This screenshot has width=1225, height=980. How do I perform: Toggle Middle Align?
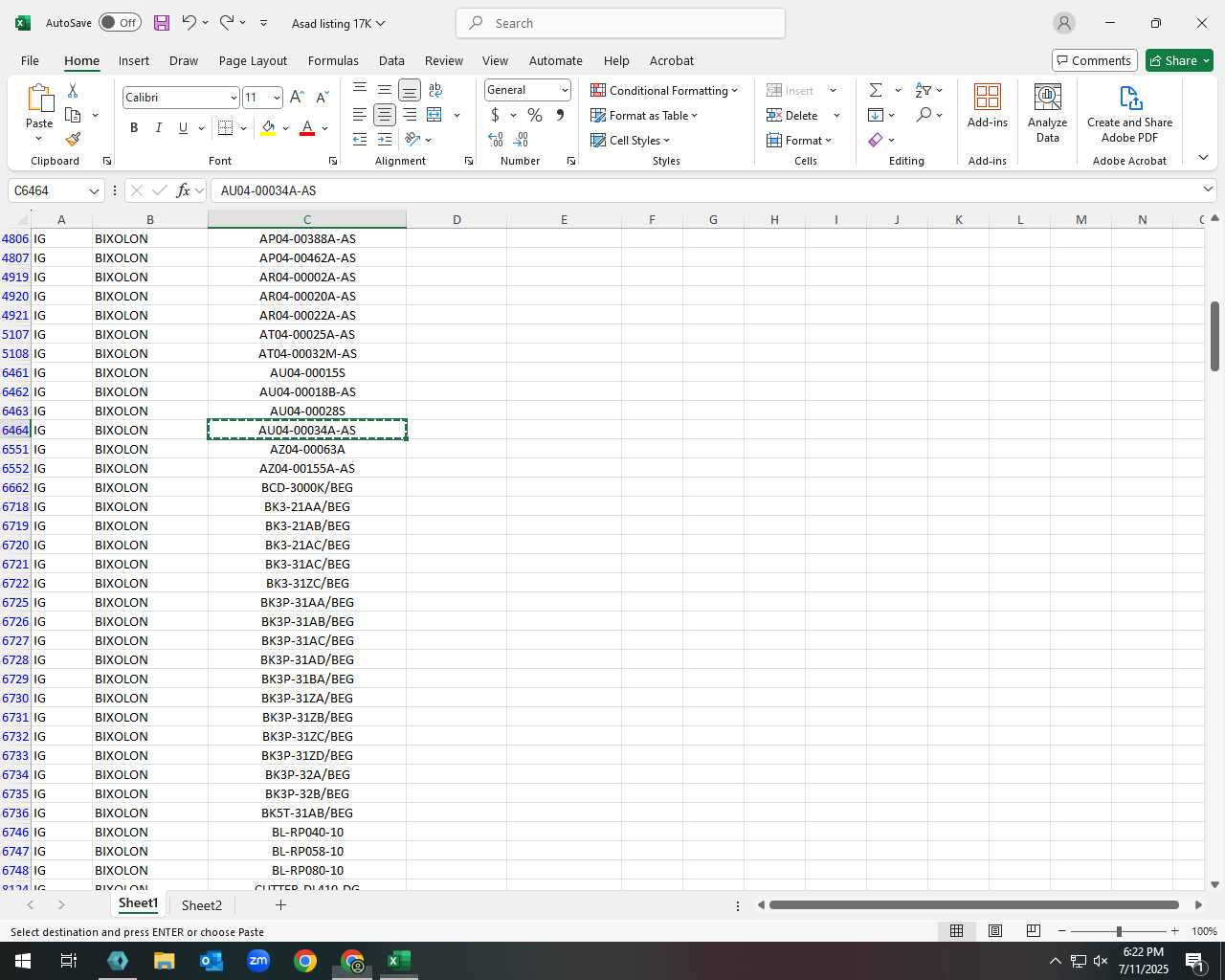click(x=385, y=90)
